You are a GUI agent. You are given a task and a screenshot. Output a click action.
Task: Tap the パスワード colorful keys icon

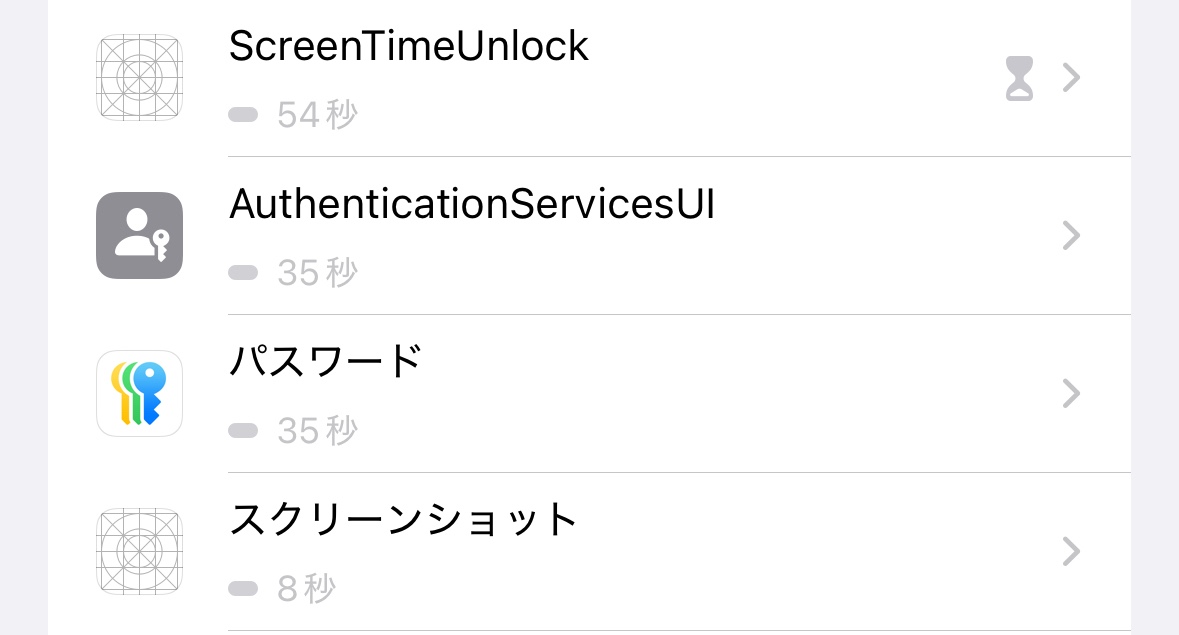139,393
